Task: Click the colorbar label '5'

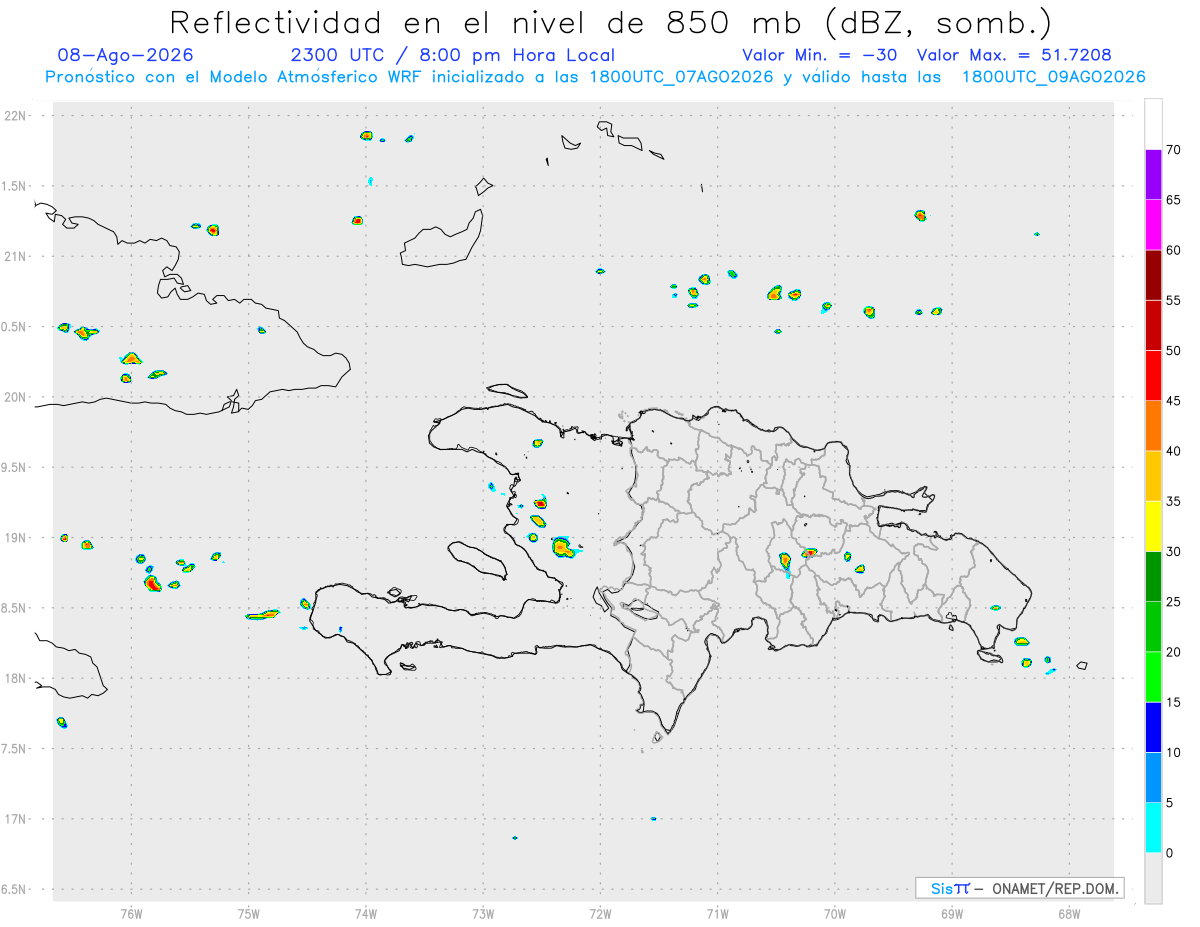Action: click(x=1169, y=803)
